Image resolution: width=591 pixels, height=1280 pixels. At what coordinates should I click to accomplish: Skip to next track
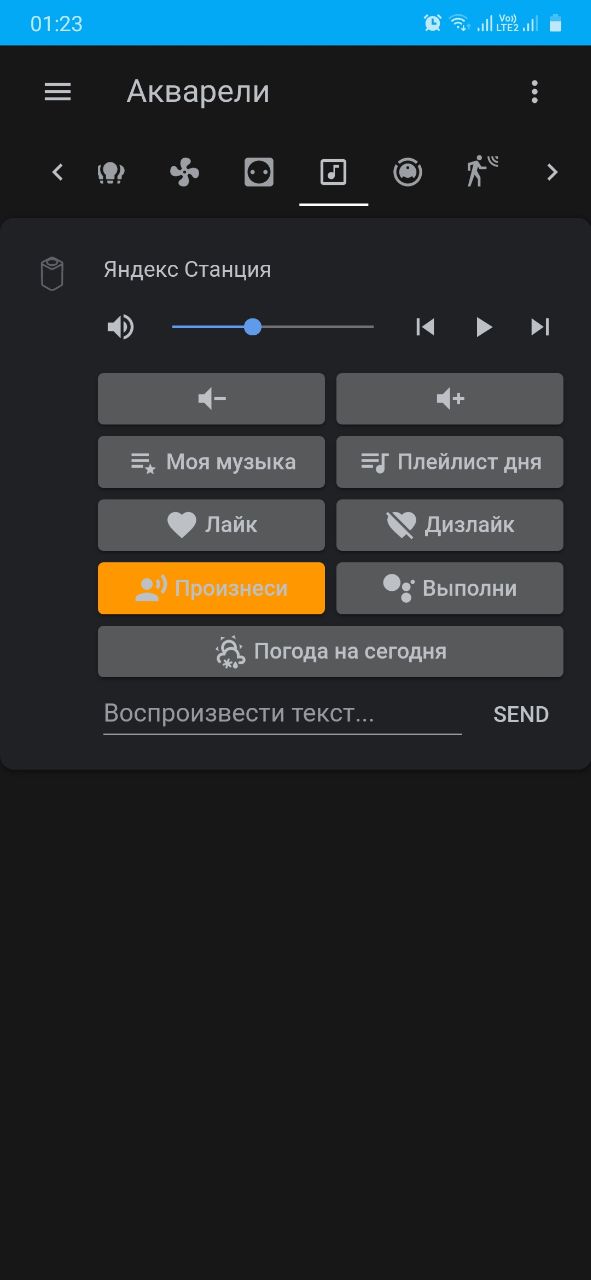click(x=540, y=327)
